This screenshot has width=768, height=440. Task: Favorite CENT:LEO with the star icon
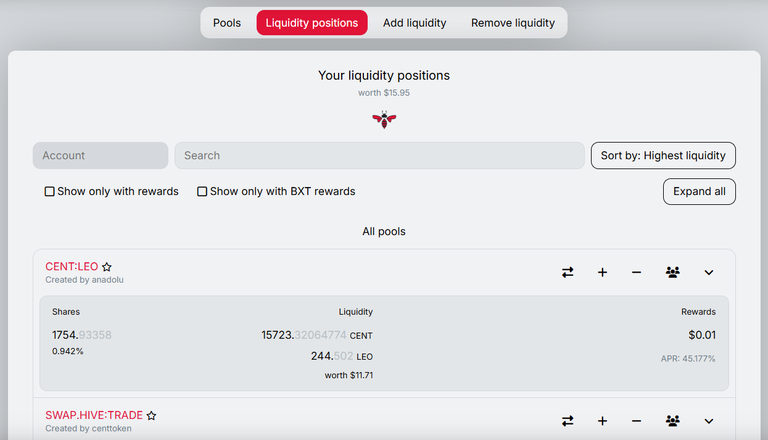click(x=107, y=267)
